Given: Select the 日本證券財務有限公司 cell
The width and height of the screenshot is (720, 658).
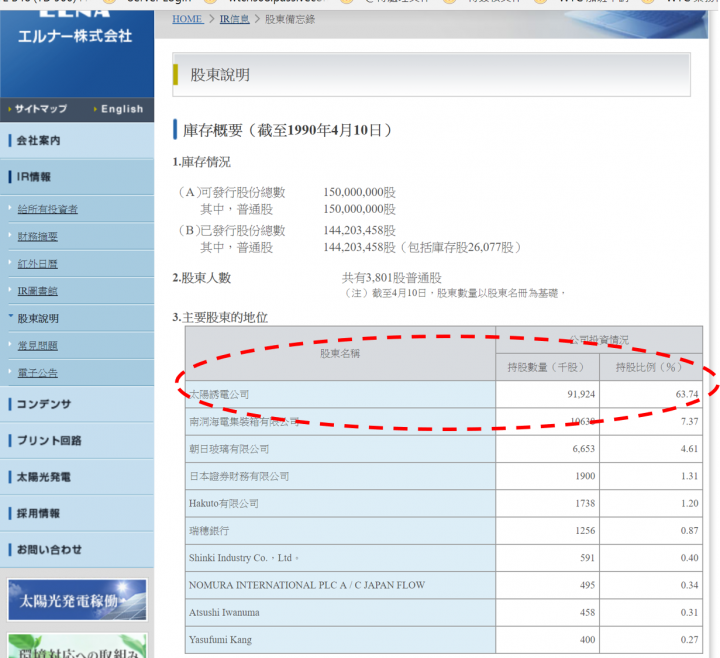Looking at the screenshot, I should (340, 476).
